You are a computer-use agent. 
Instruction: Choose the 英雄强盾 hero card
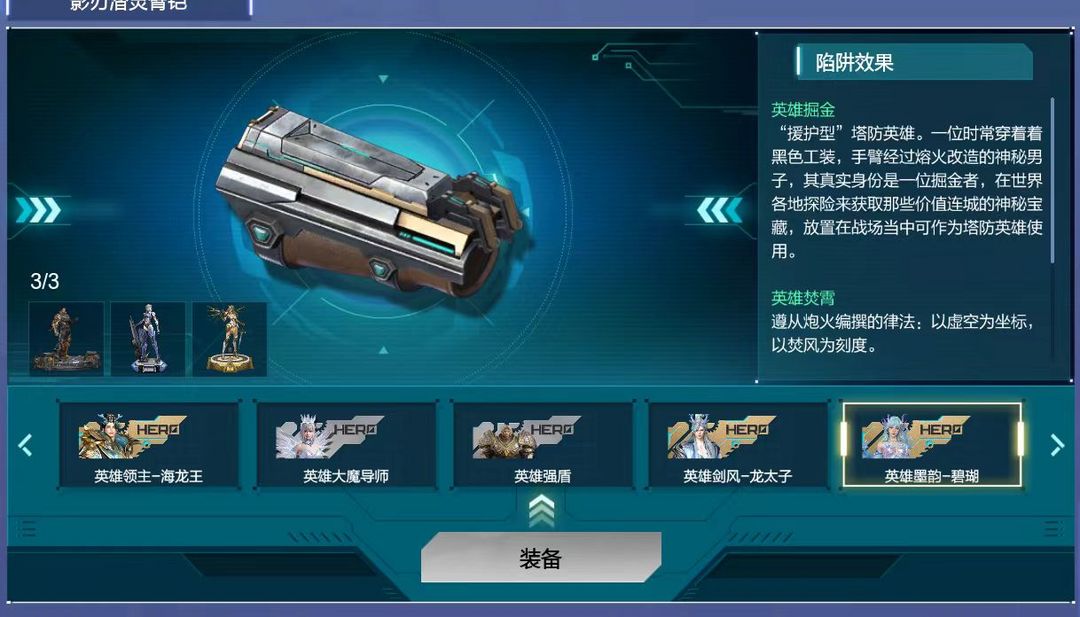click(x=543, y=446)
